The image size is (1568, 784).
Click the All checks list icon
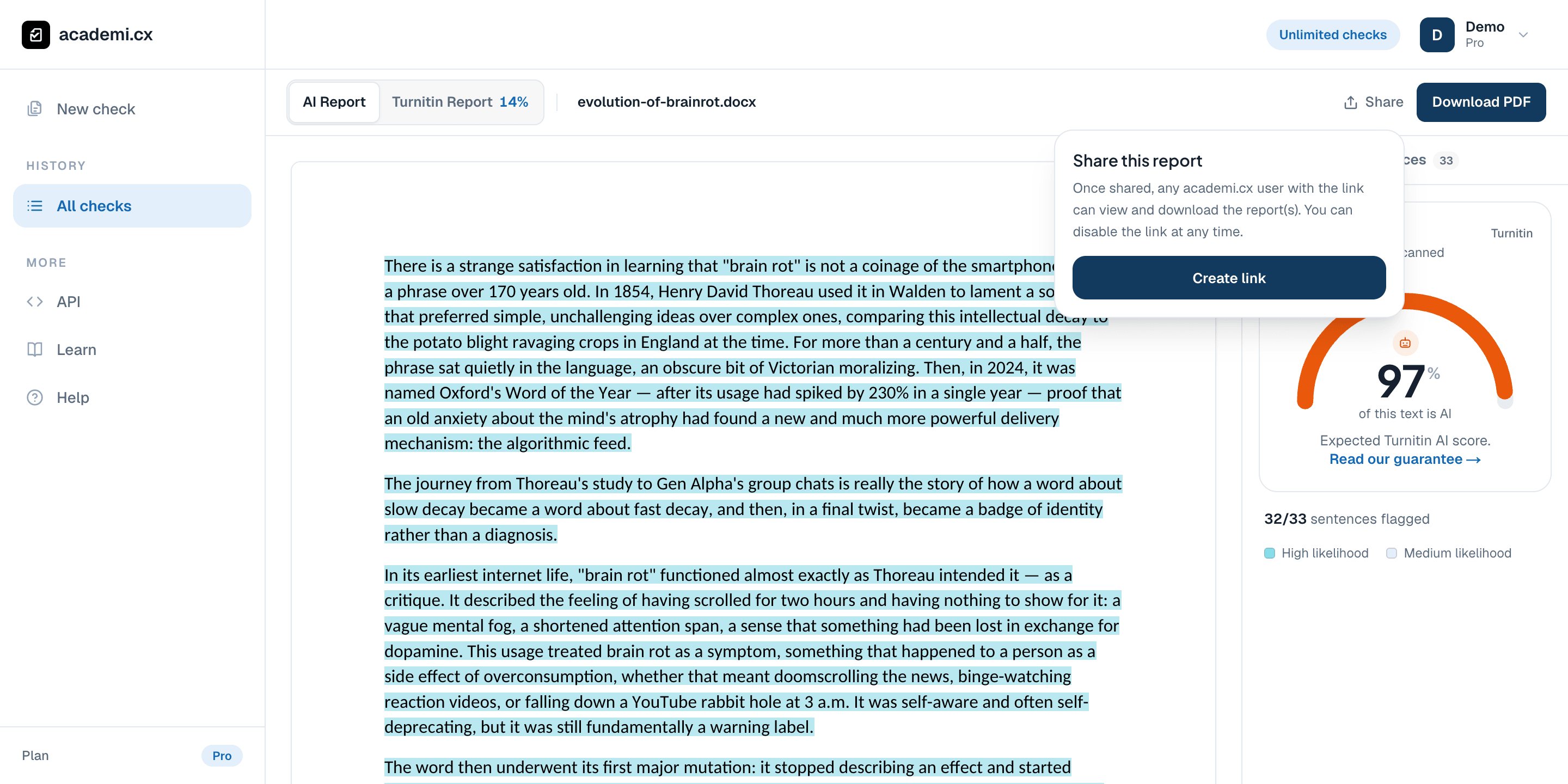pyautogui.click(x=35, y=206)
